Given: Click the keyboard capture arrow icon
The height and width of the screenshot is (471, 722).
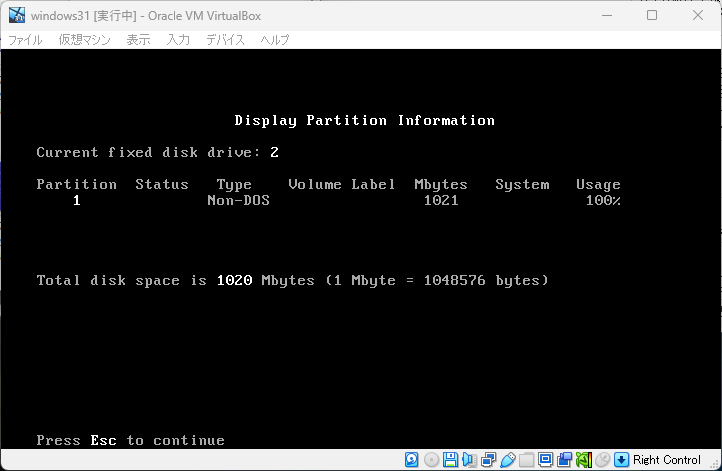Looking at the screenshot, I should pos(621,459).
